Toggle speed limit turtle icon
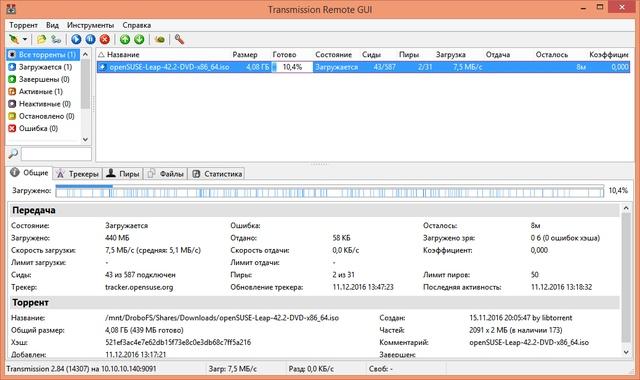640x380 pixels. 160,39
